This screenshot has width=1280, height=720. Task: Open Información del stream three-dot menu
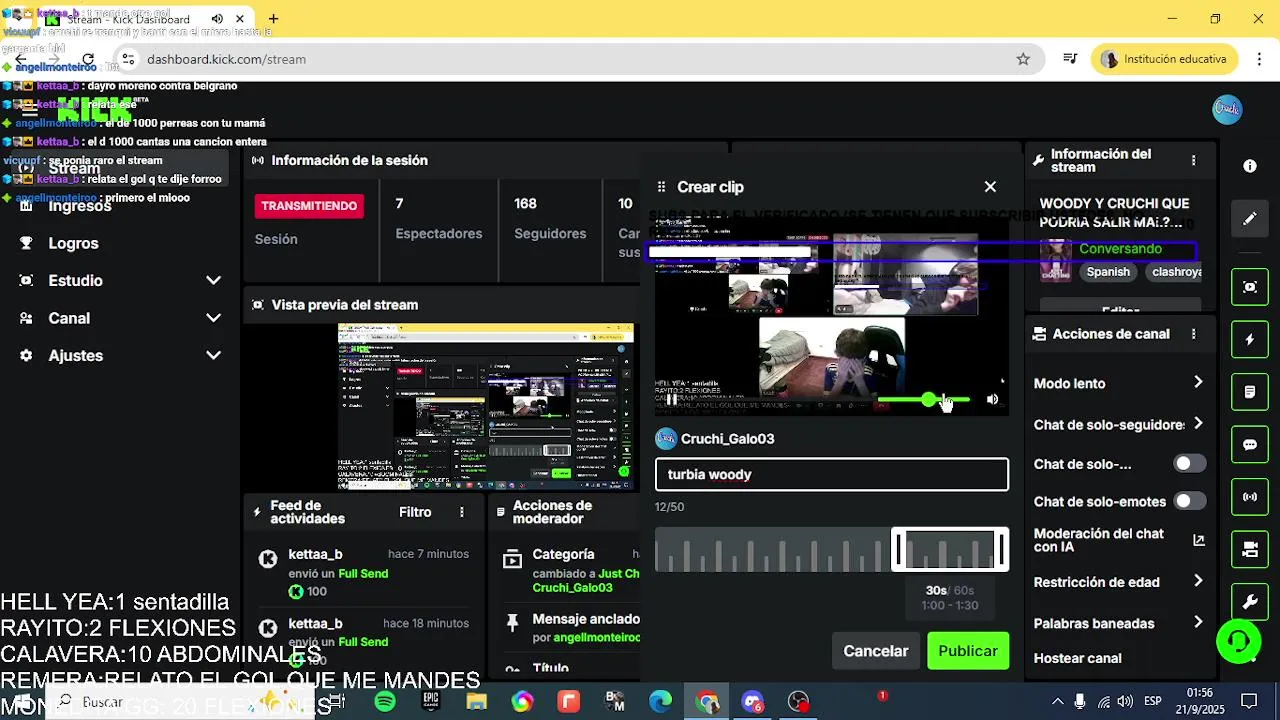[x=1193, y=161]
